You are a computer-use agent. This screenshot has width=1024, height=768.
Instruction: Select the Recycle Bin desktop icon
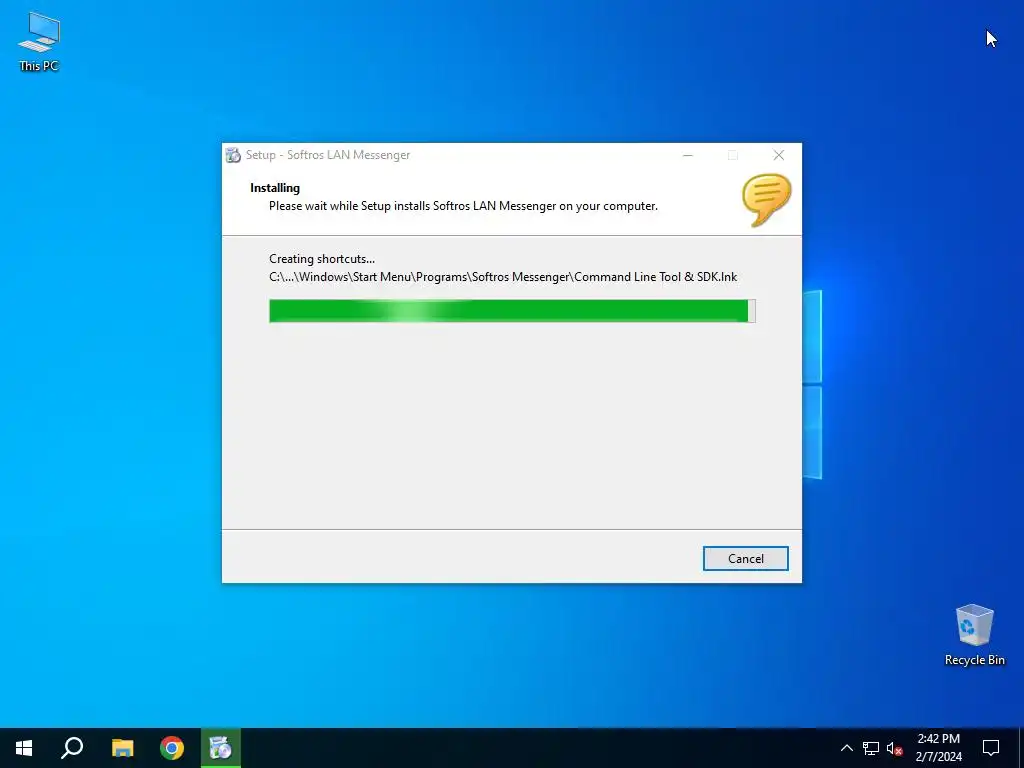(x=974, y=635)
